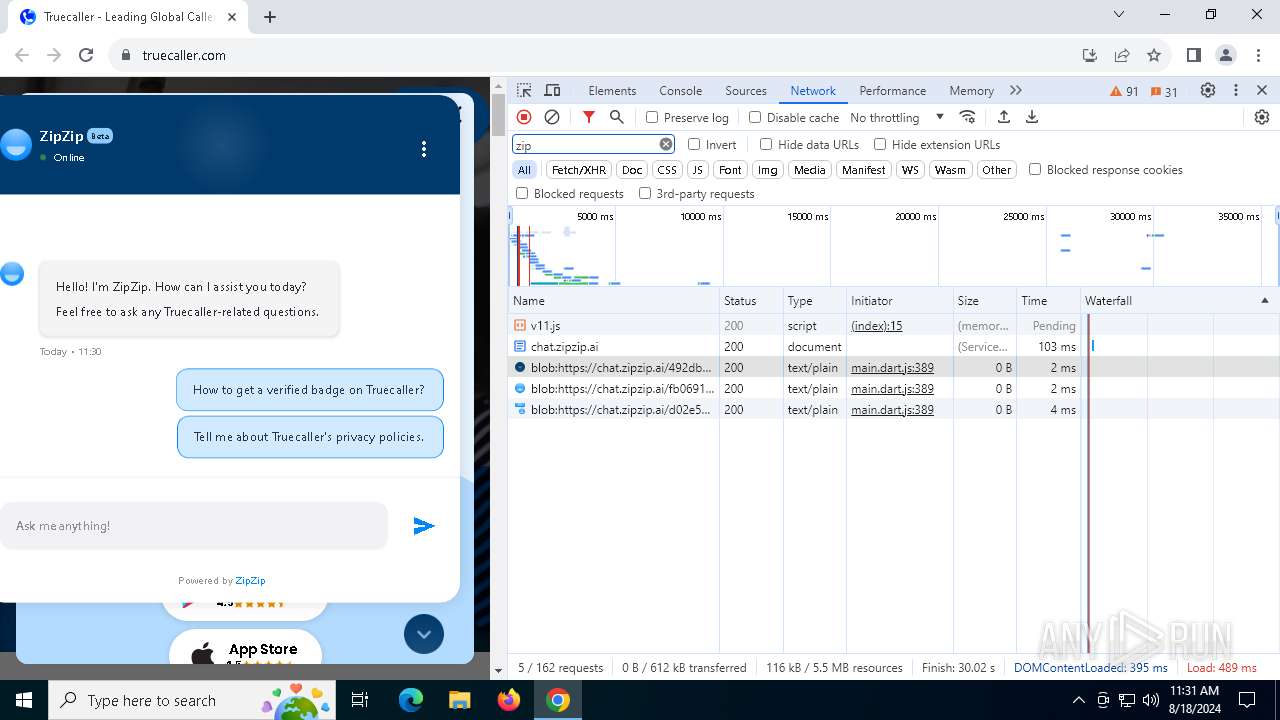The image size is (1280, 720).
Task: Bookmark this page star icon
Action: point(1154,55)
